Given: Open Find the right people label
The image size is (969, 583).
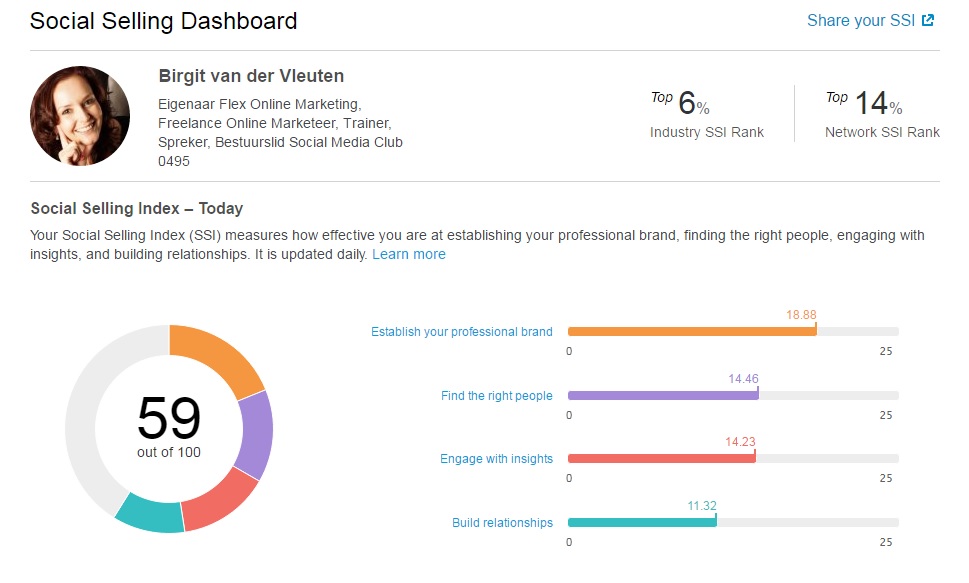Looking at the screenshot, I should (x=496, y=396).
